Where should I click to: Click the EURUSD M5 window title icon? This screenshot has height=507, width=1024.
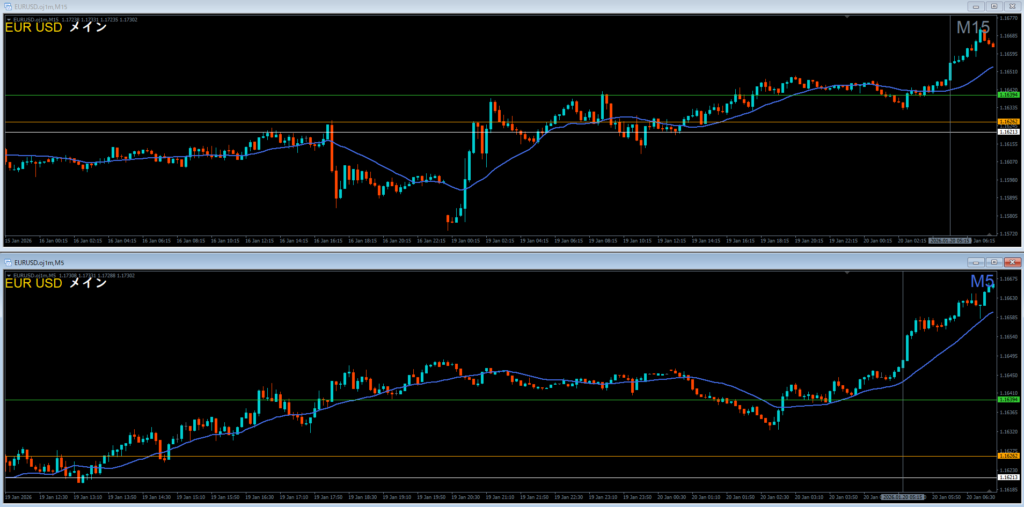pos(7,262)
